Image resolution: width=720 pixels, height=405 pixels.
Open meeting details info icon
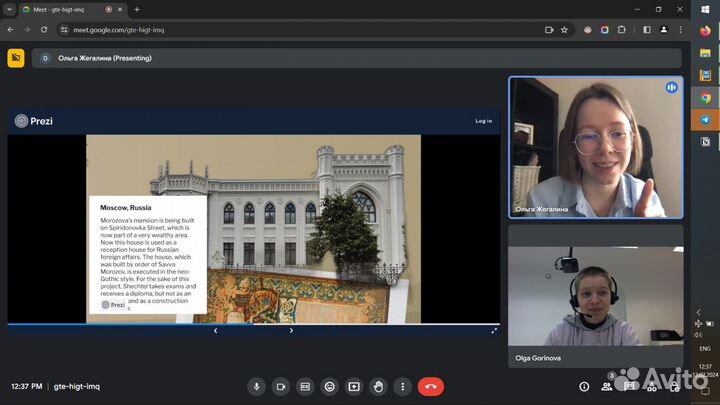(x=584, y=387)
